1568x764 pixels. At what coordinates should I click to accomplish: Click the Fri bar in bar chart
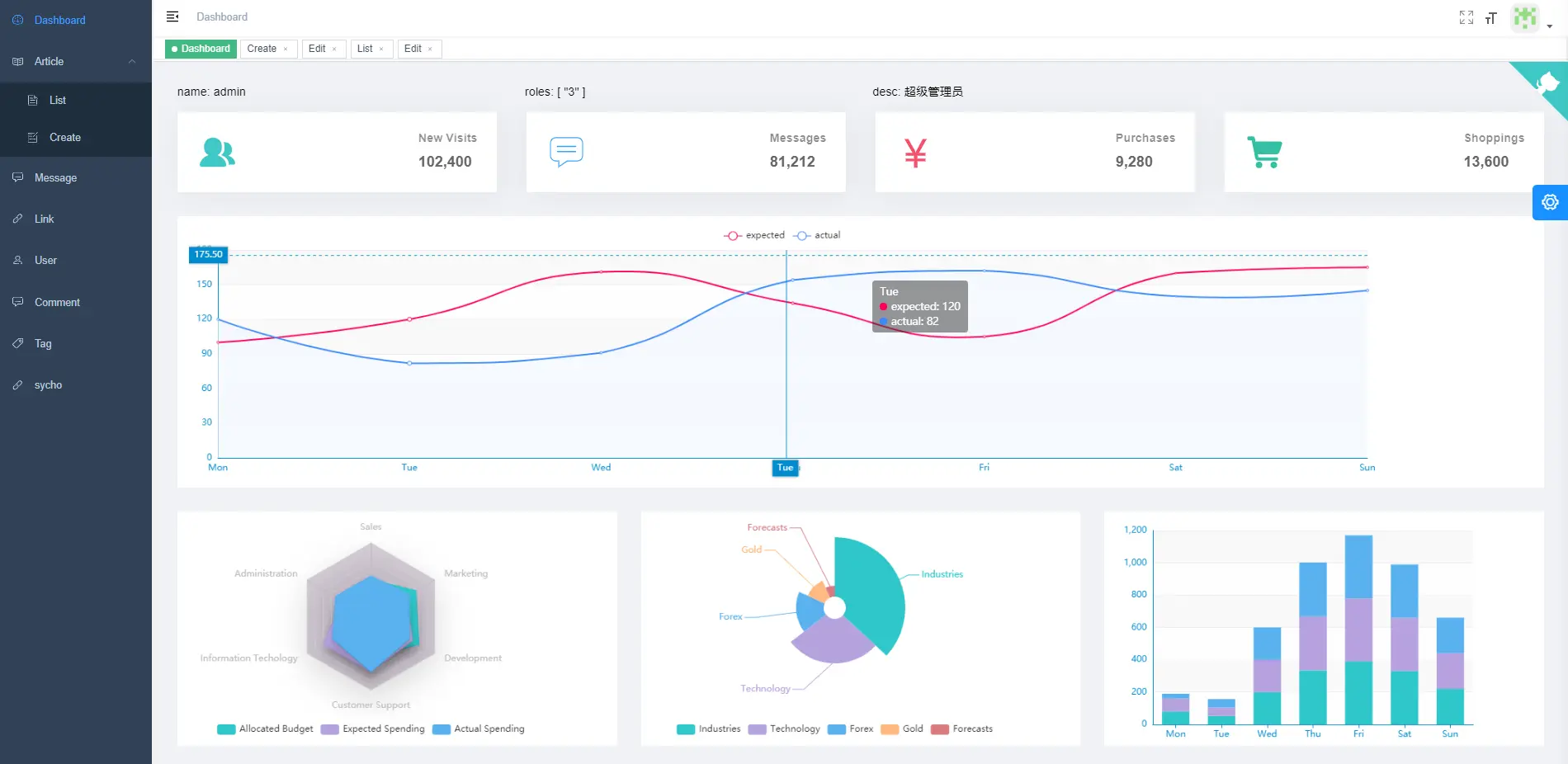tap(1358, 630)
